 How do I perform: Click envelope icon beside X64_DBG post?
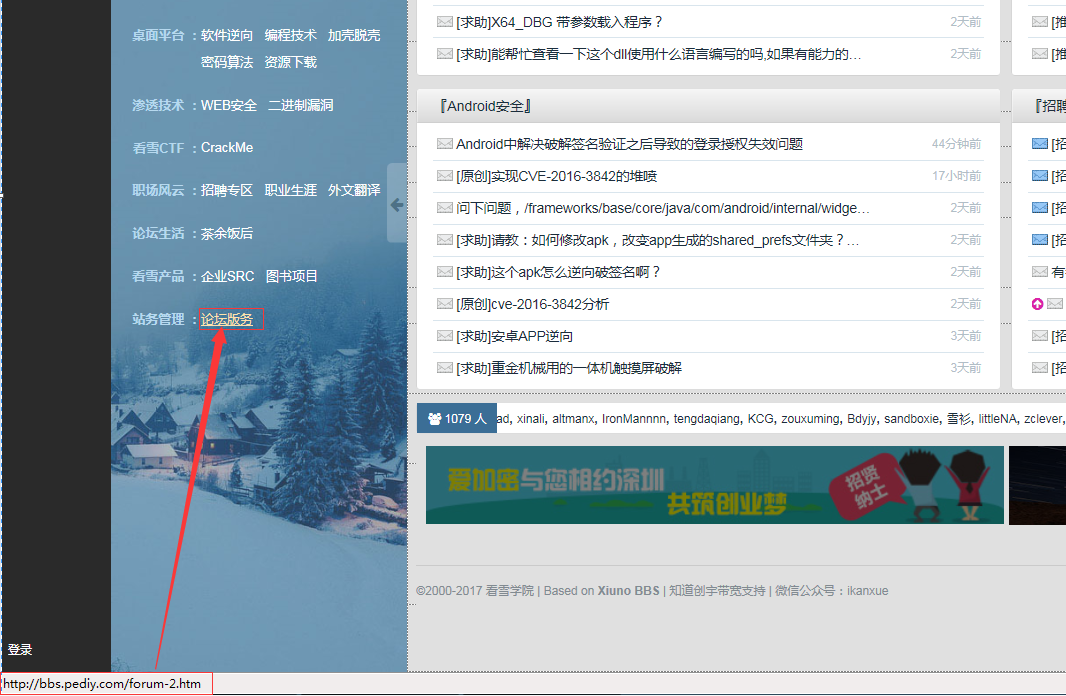tap(445, 22)
